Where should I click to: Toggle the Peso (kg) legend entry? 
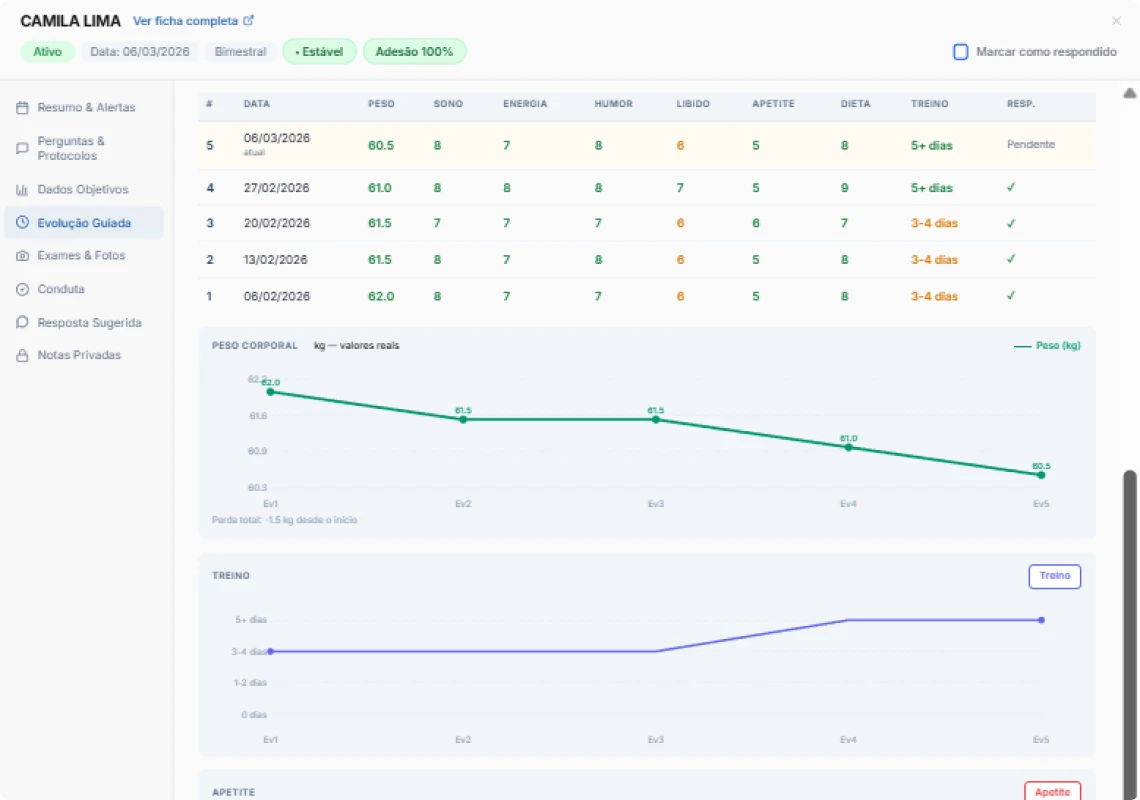[1047, 346]
